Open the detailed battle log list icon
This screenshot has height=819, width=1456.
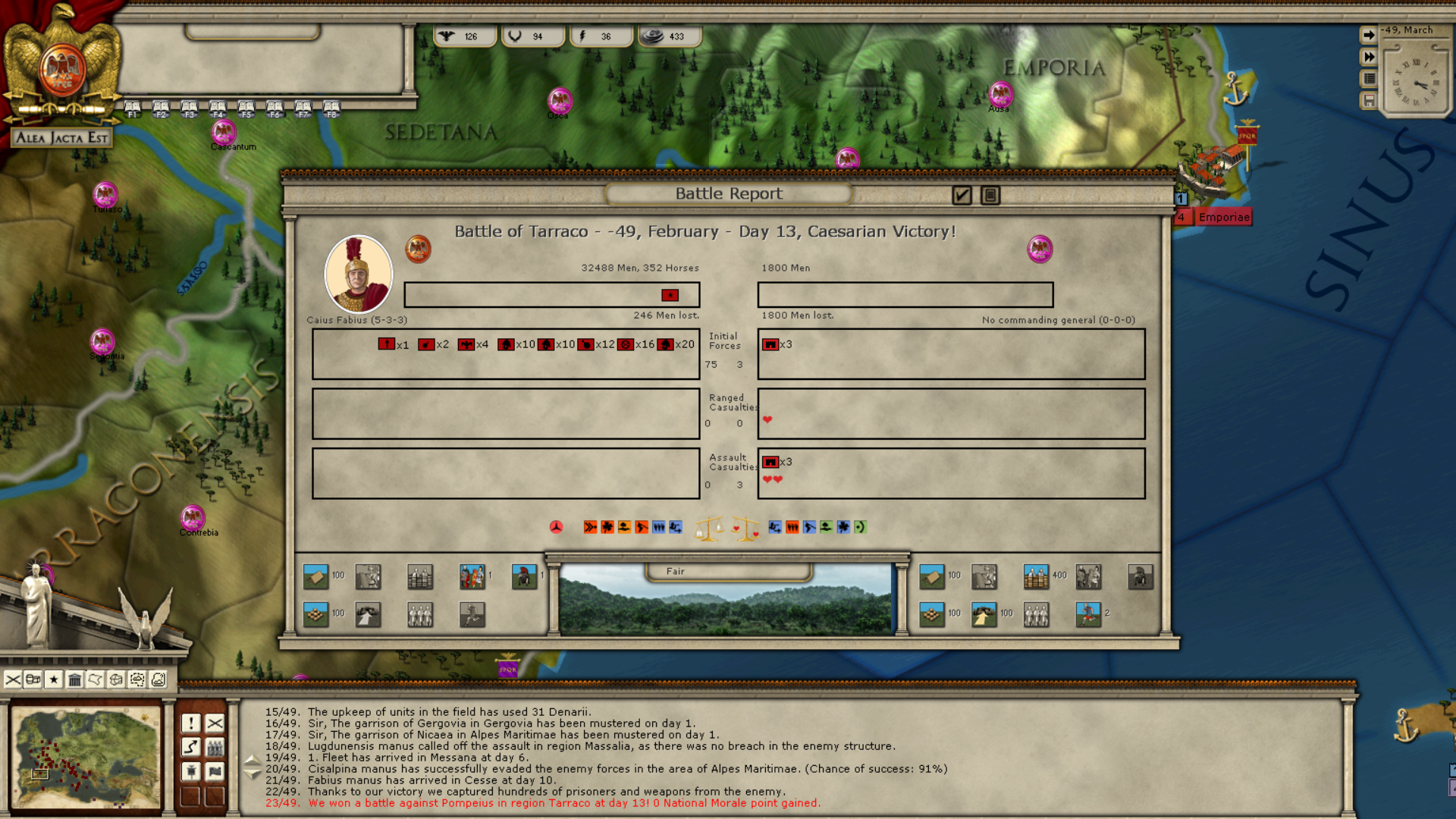tap(990, 195)
